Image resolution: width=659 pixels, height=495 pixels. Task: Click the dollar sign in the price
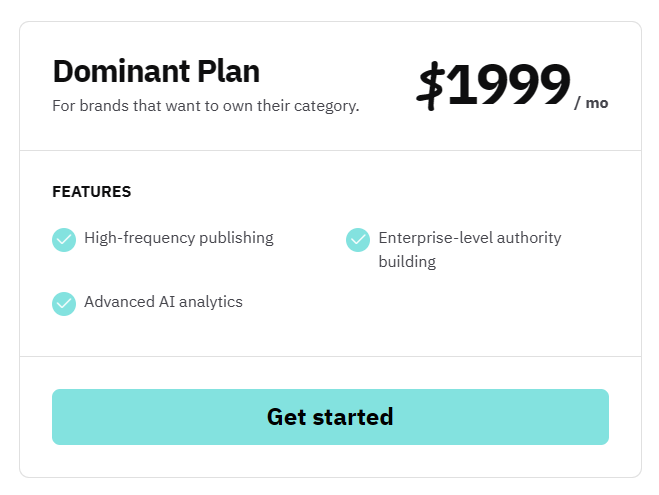coord(431,86)
